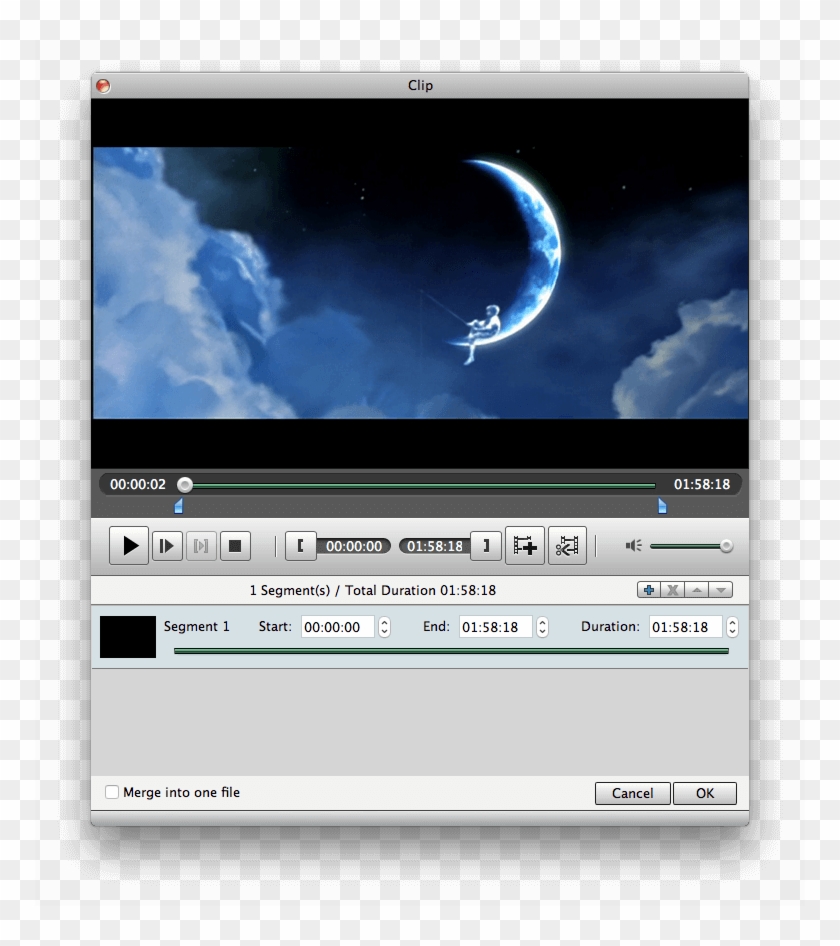Set clip start with left bracket button
Screen dimensions: 840x946
301,546
